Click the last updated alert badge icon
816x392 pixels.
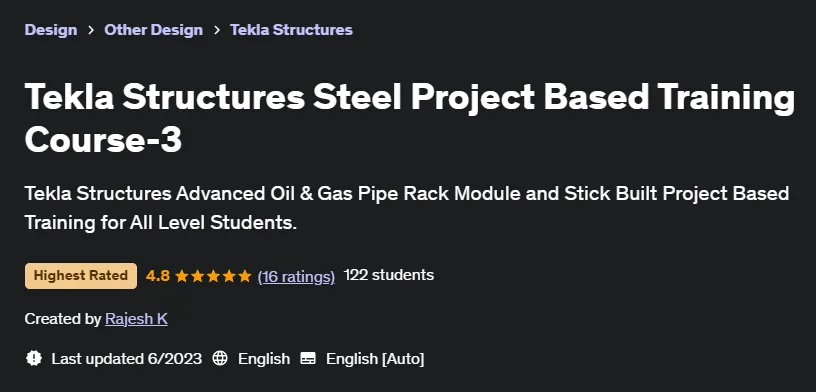[x=34, y=358]
